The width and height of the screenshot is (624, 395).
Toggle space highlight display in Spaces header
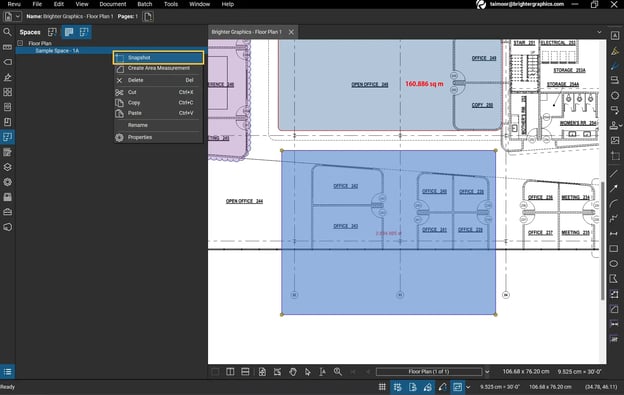click(x=69, y=32)
